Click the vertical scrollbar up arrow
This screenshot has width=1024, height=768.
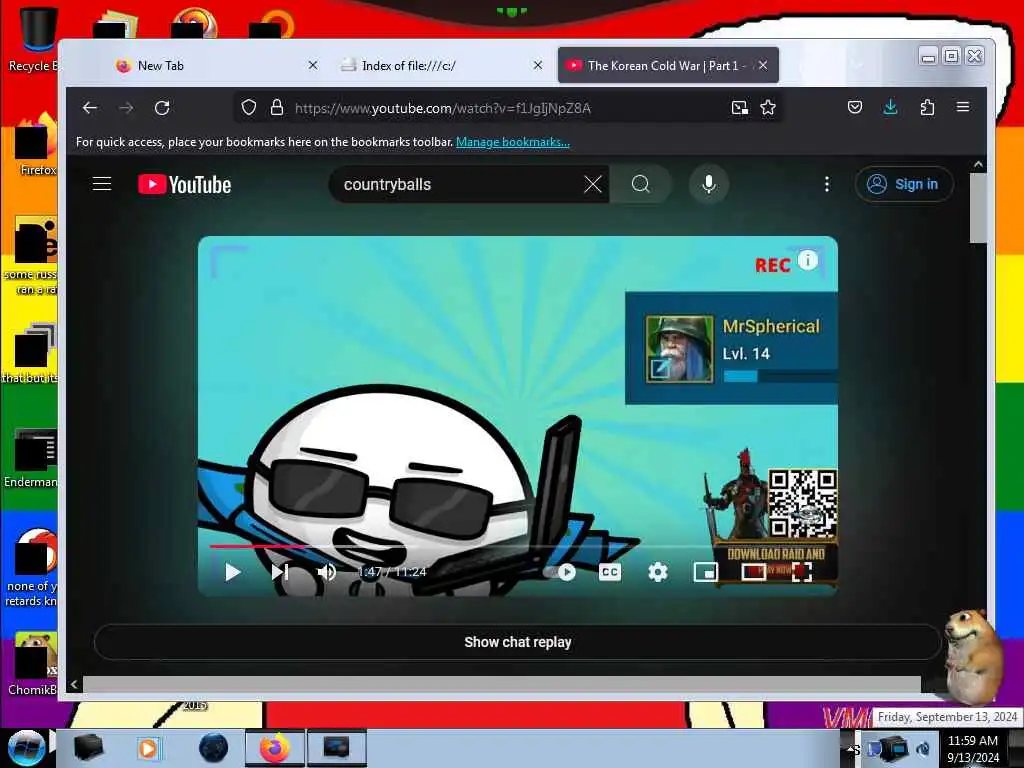pos(978,165)
